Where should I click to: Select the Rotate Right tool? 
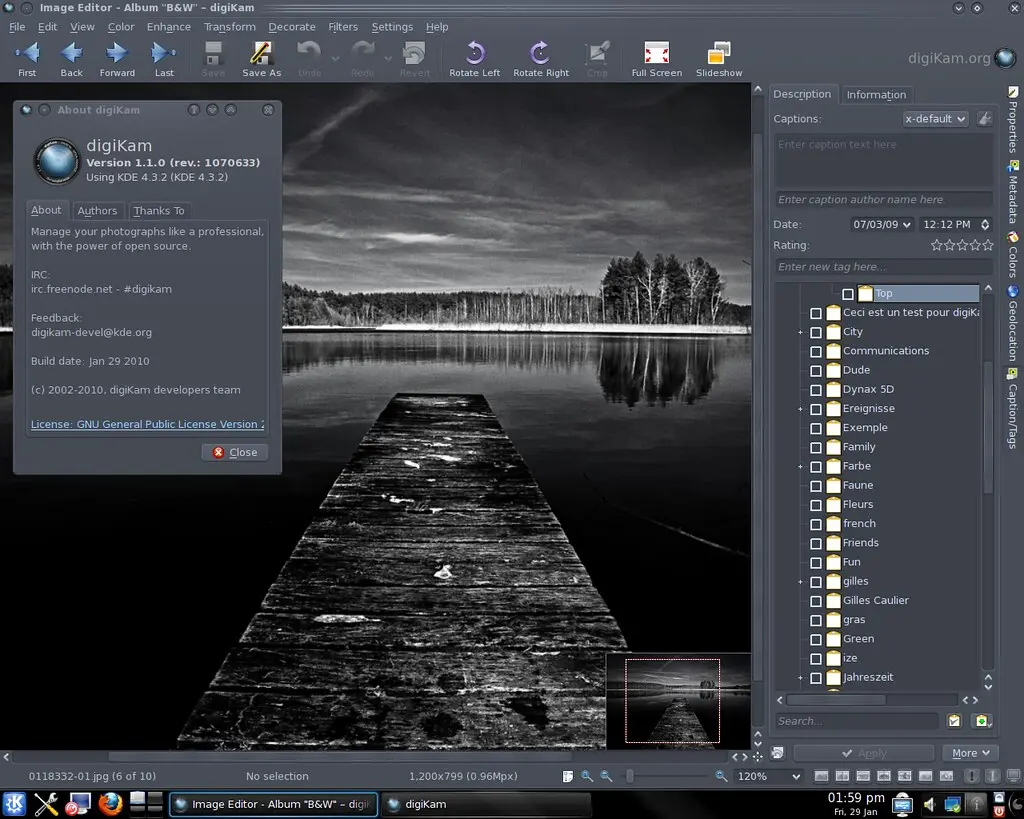pyautogui.click(x=540, y=57)
